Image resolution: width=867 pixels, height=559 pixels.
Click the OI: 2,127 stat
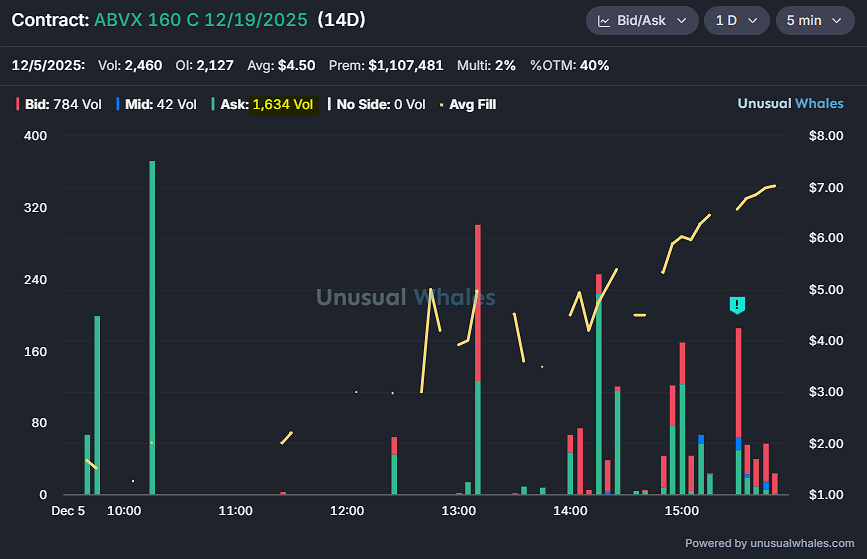205,65
